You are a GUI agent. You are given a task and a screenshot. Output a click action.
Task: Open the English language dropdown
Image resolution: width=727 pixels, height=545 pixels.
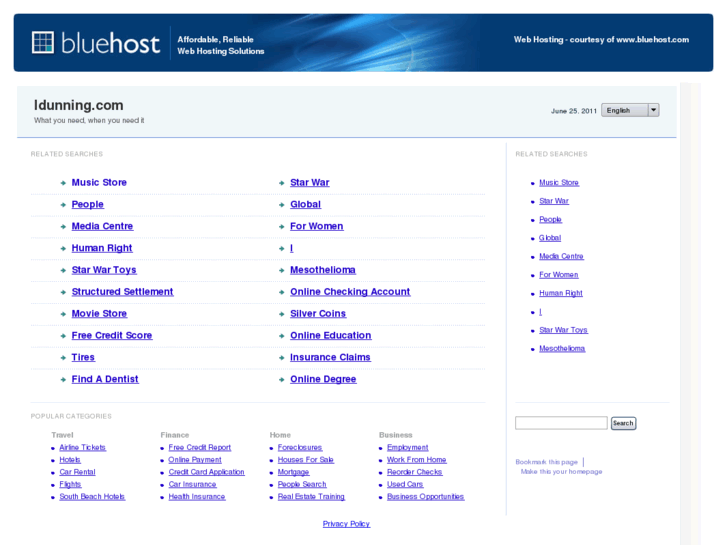[630, 110]
